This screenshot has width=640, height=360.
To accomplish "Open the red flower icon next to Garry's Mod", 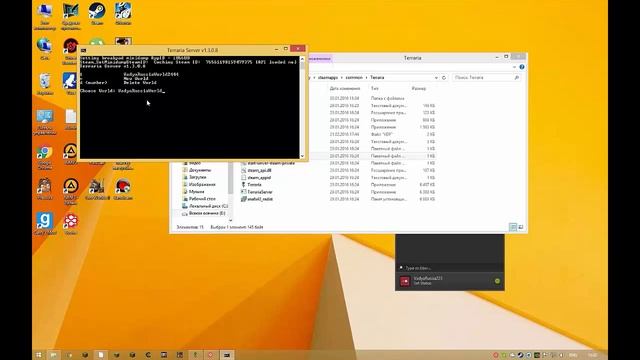I will click(71, 221).
